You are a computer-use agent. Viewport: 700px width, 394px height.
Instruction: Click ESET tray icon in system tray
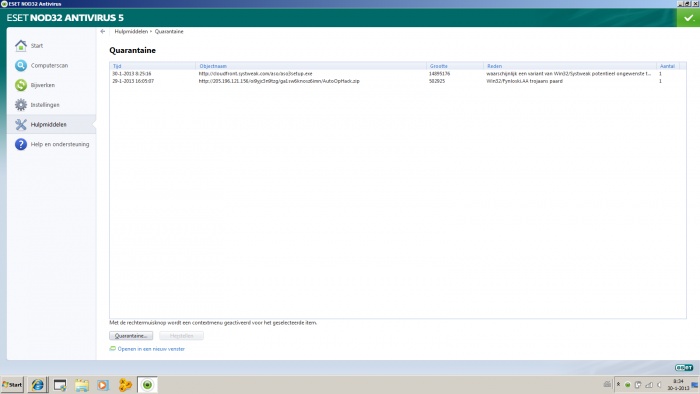coord(628,385)
